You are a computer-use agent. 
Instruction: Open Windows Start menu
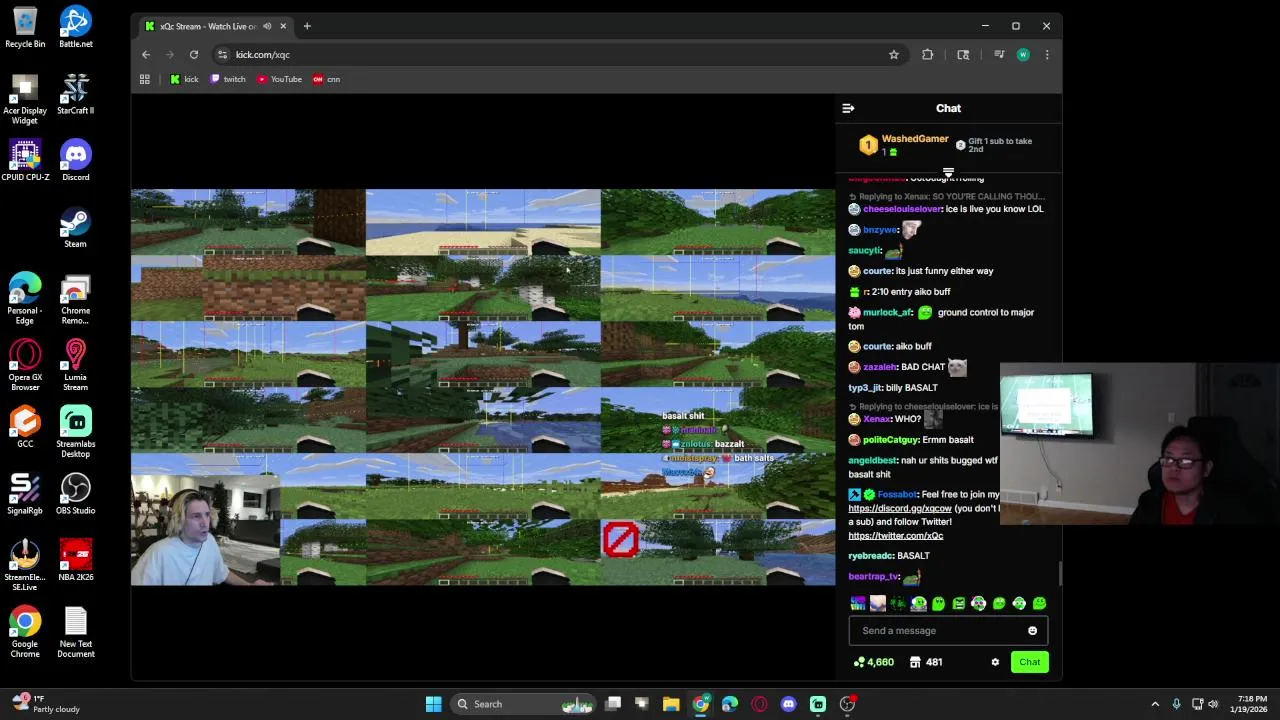pyautogui.click(x=433, y=704)
